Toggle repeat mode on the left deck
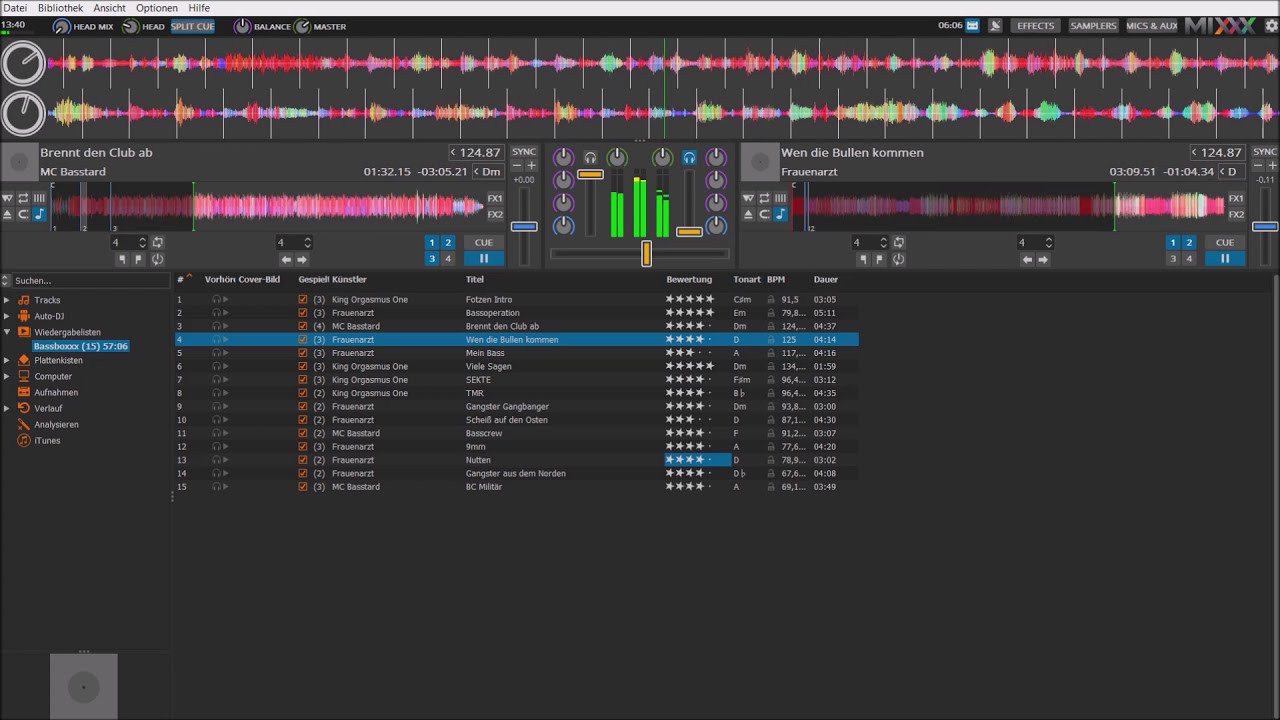The height and width of the screenshot is (720, 1280). coord(23,198)
